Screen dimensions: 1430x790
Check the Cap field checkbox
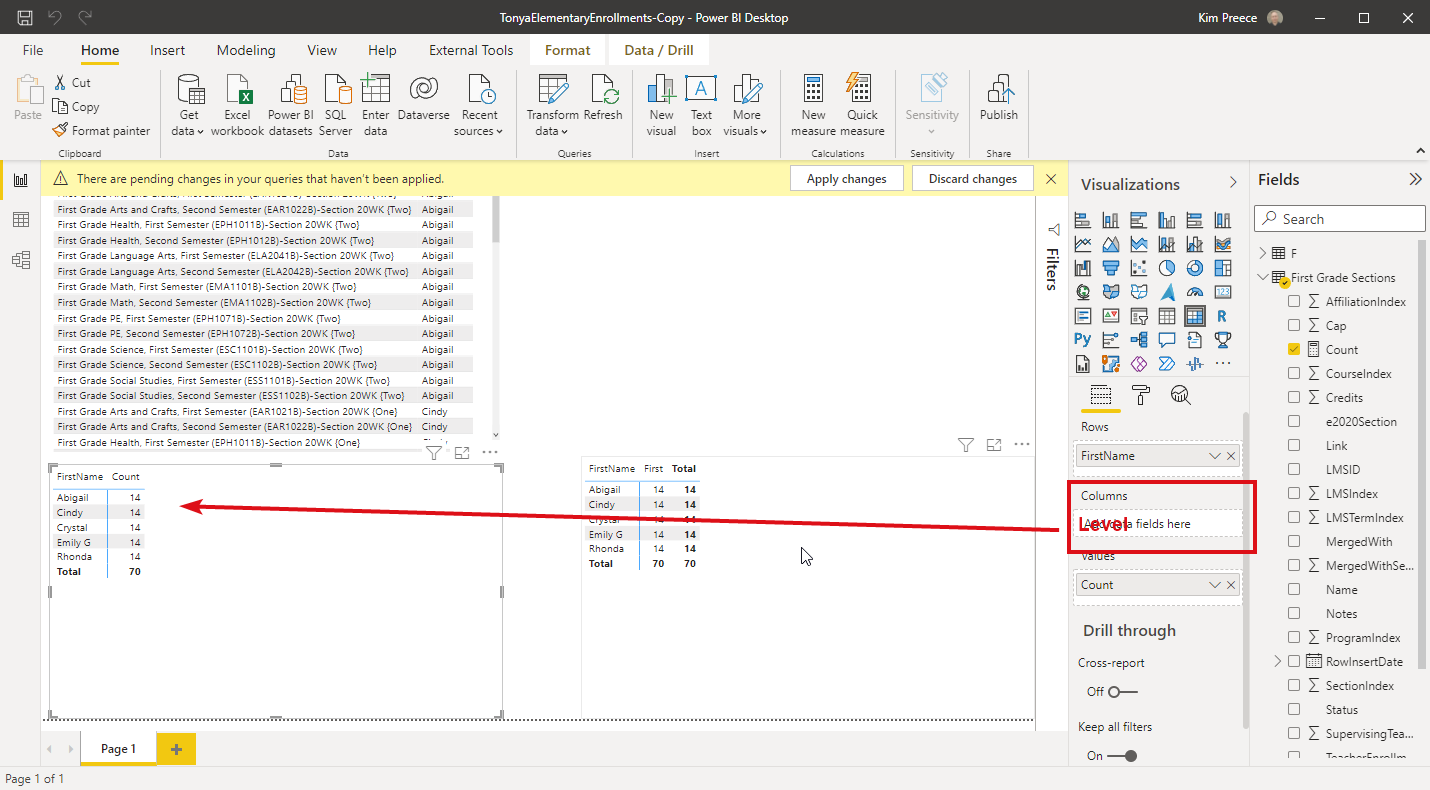[1294, 325]
